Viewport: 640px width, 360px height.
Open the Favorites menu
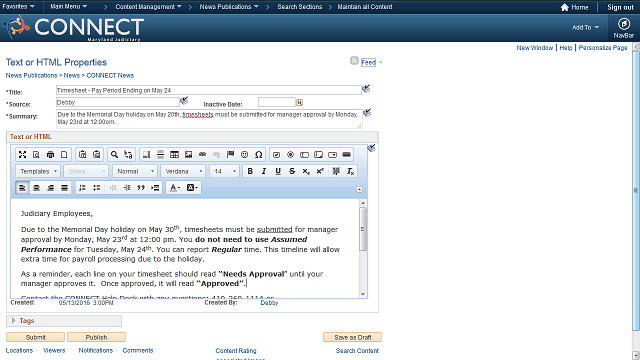click(x=18, y=7)
